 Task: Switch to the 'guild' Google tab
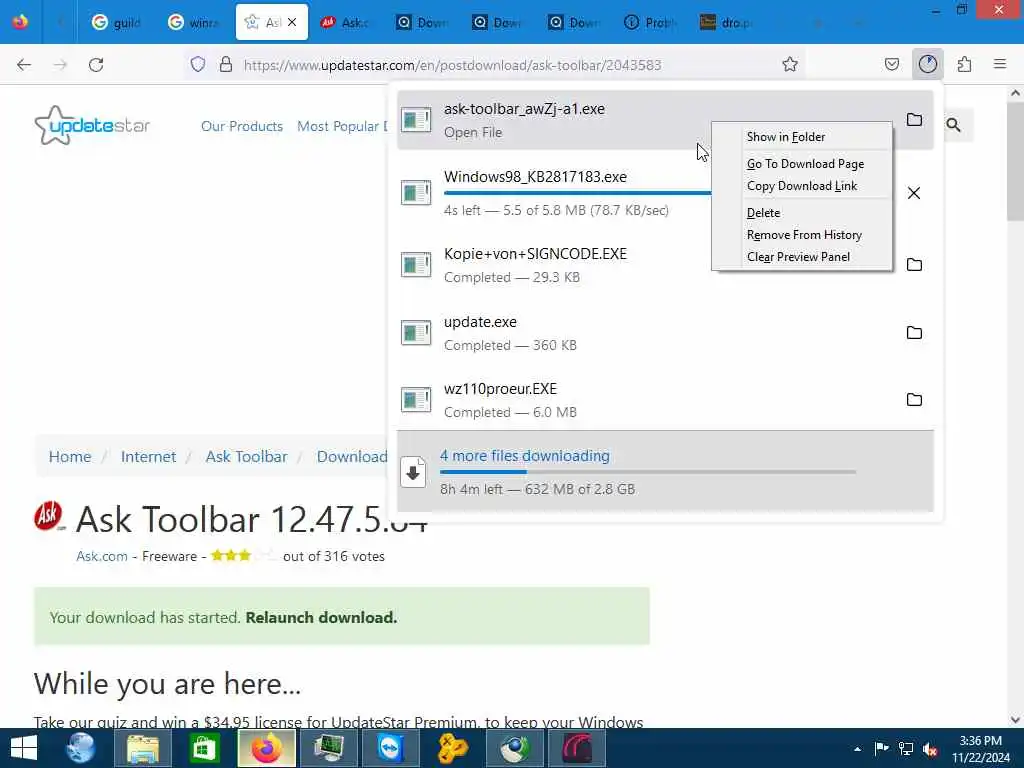[117, 22]
